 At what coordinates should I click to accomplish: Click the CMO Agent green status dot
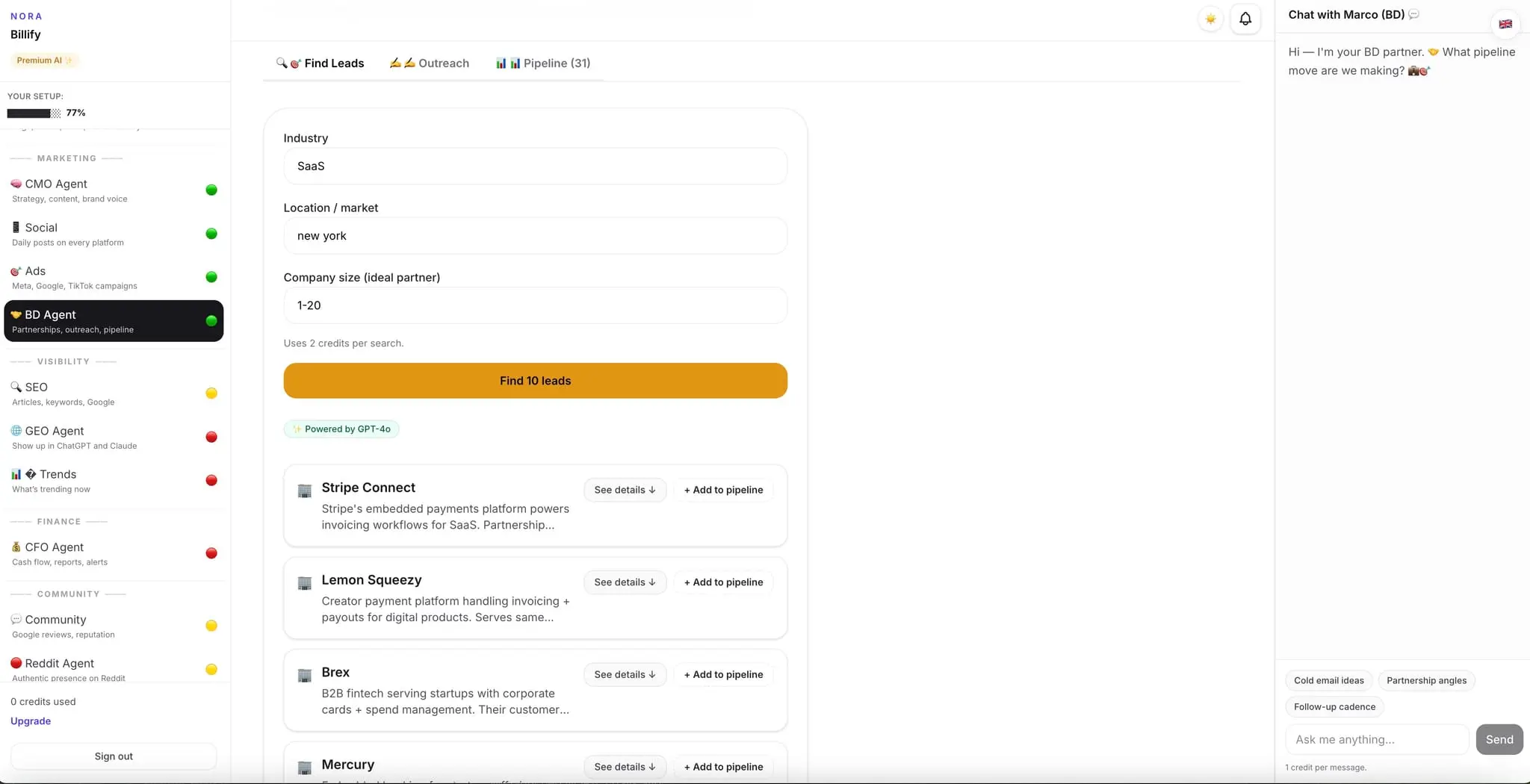point(211,190)
